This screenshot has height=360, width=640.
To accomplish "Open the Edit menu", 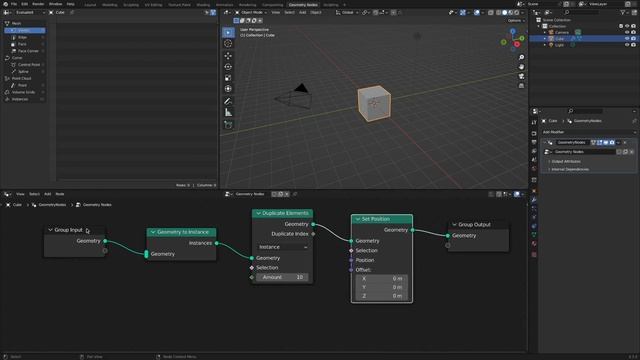I will point(24,4).
